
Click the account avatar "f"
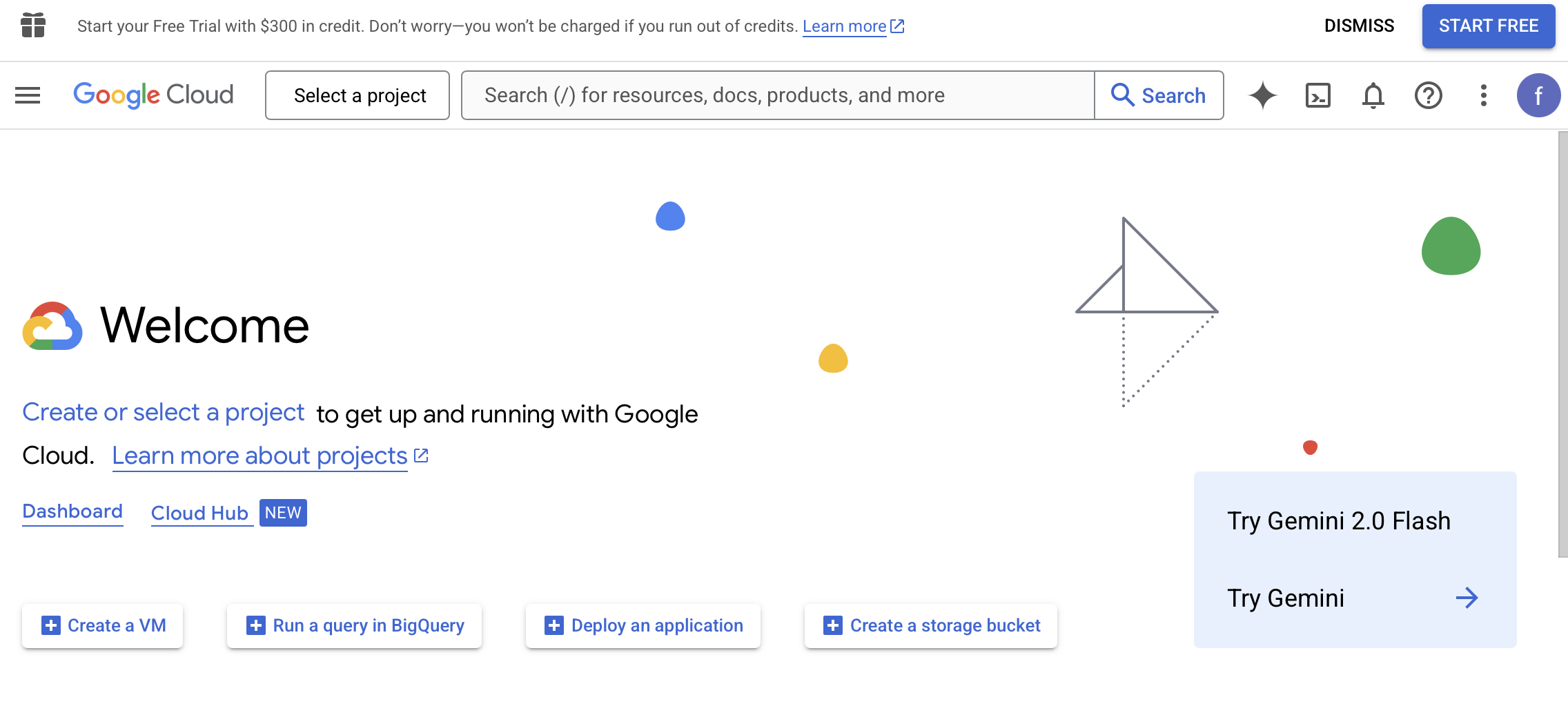[x=1538, y=95]
